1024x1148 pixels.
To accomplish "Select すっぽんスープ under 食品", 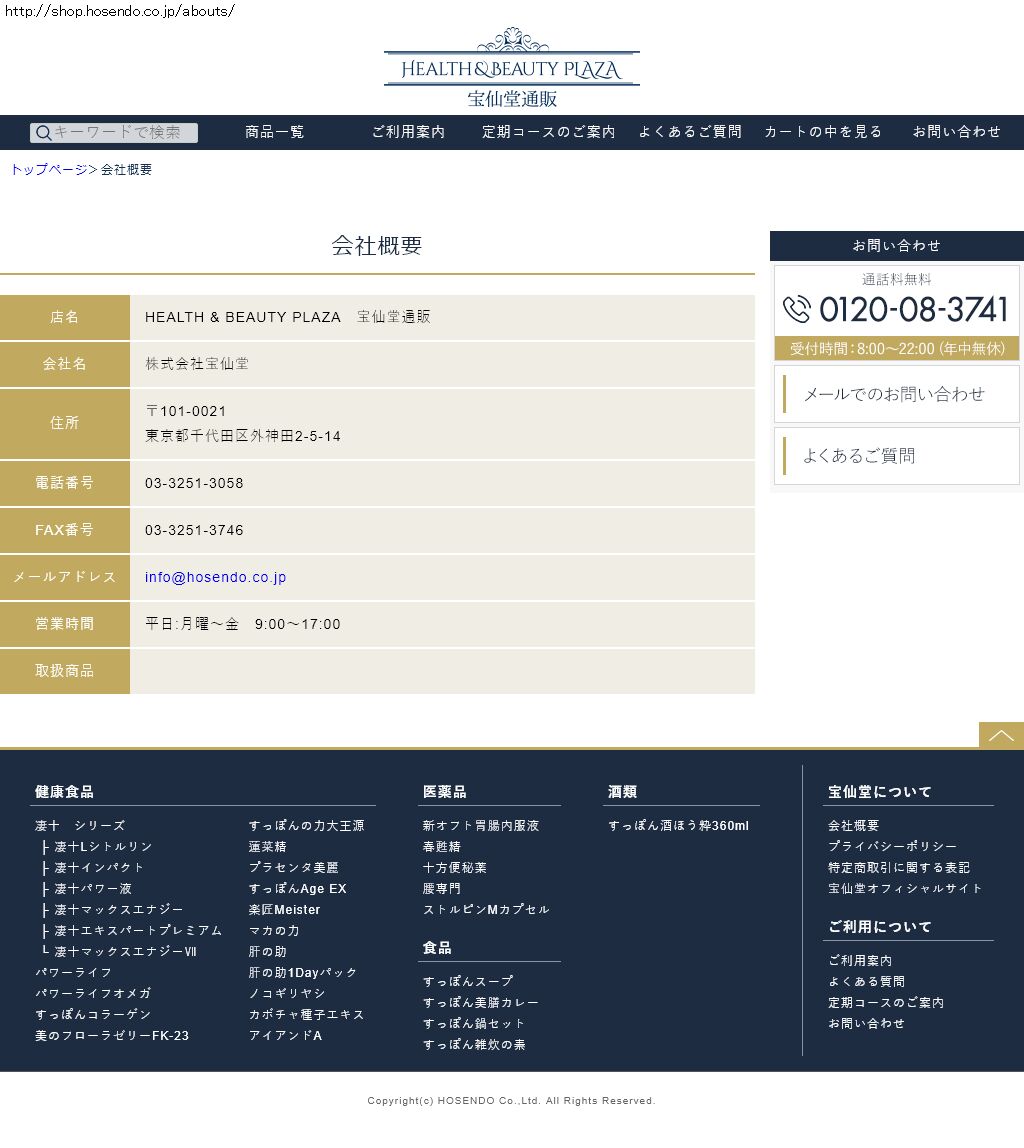I will [467, 981].
